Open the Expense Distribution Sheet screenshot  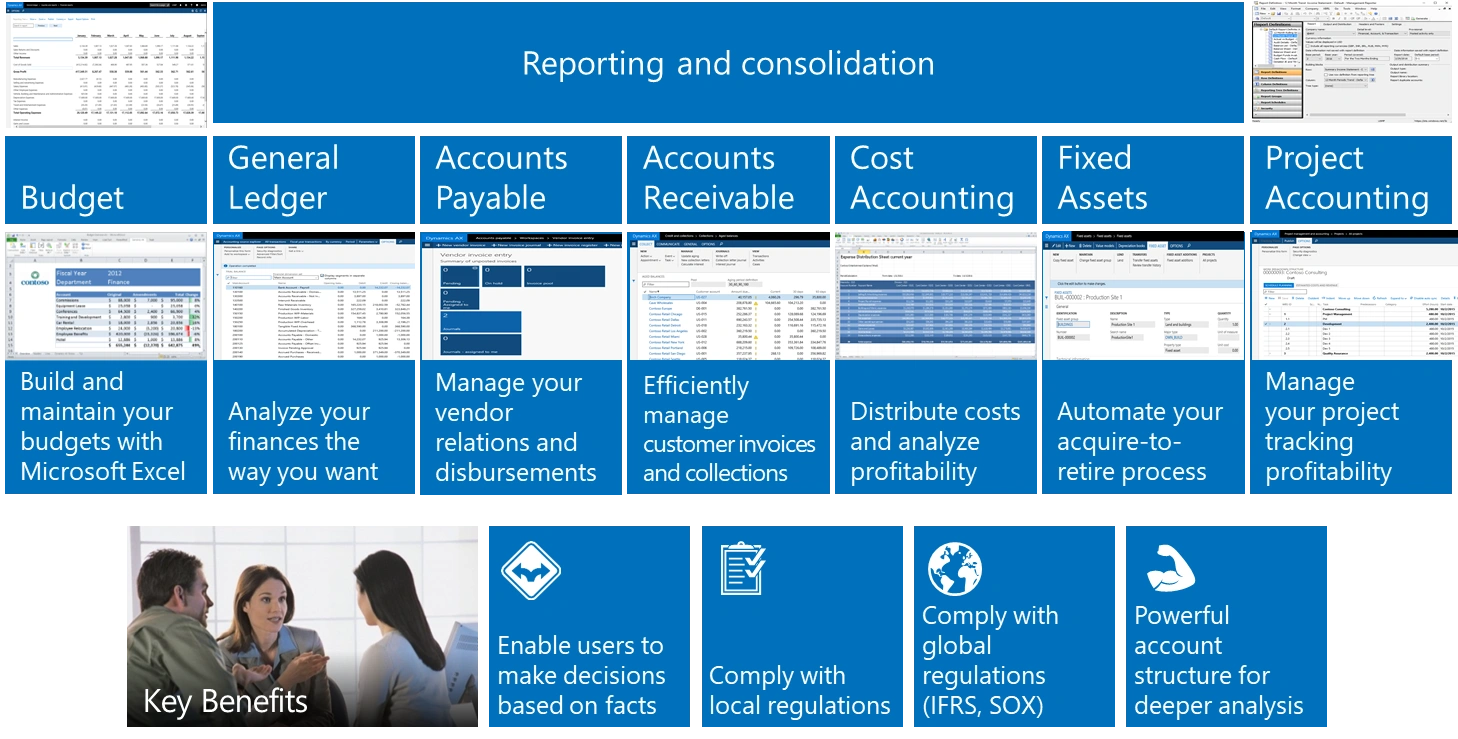pyautogui.click(x=936, y=296)
